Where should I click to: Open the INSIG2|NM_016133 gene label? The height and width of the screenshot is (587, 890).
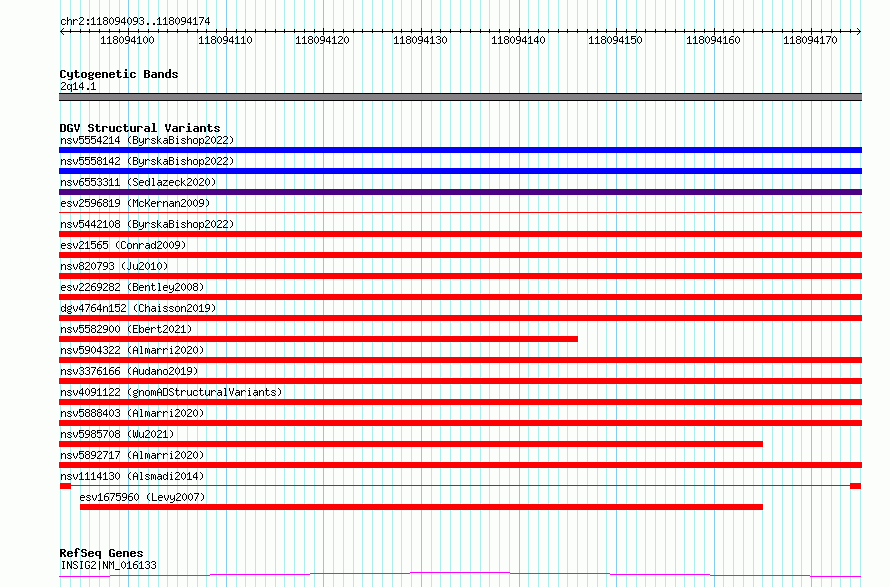click(x=108, y=565)
